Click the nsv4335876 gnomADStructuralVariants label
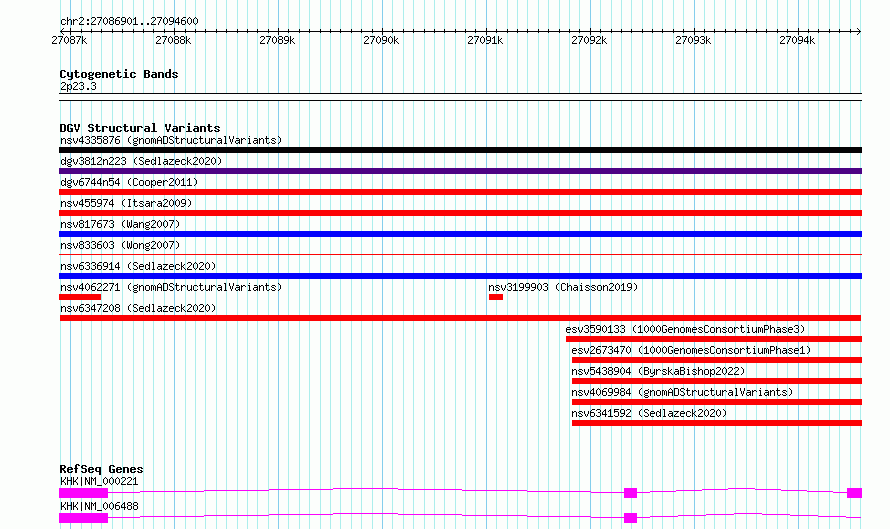 click(171, 140)
